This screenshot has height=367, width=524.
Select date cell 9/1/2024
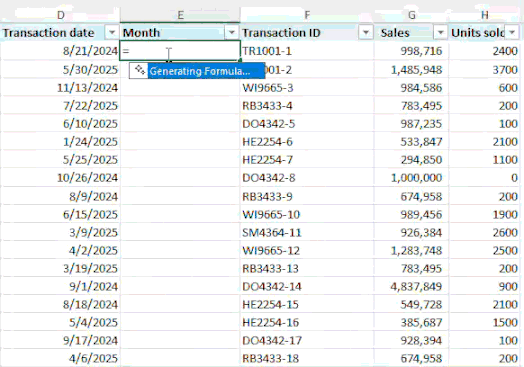click(x=60, y=286)
